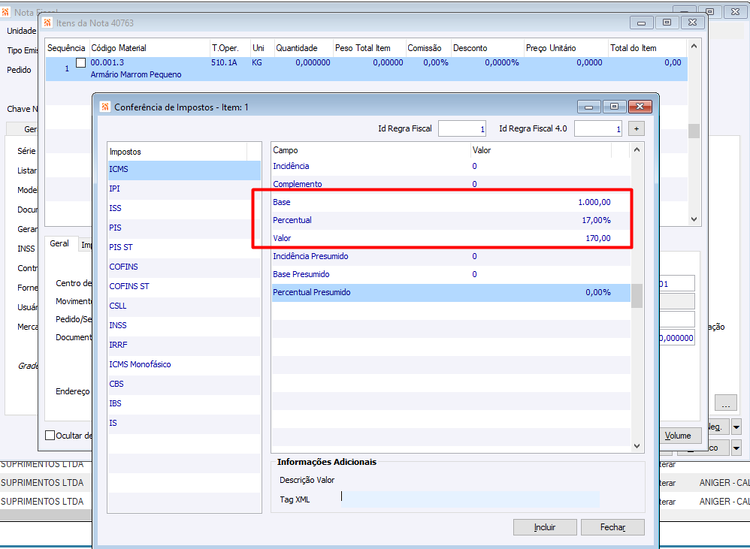
Task: Close the Itens da Nota 40763 window
Action: [x=692, y=22]
